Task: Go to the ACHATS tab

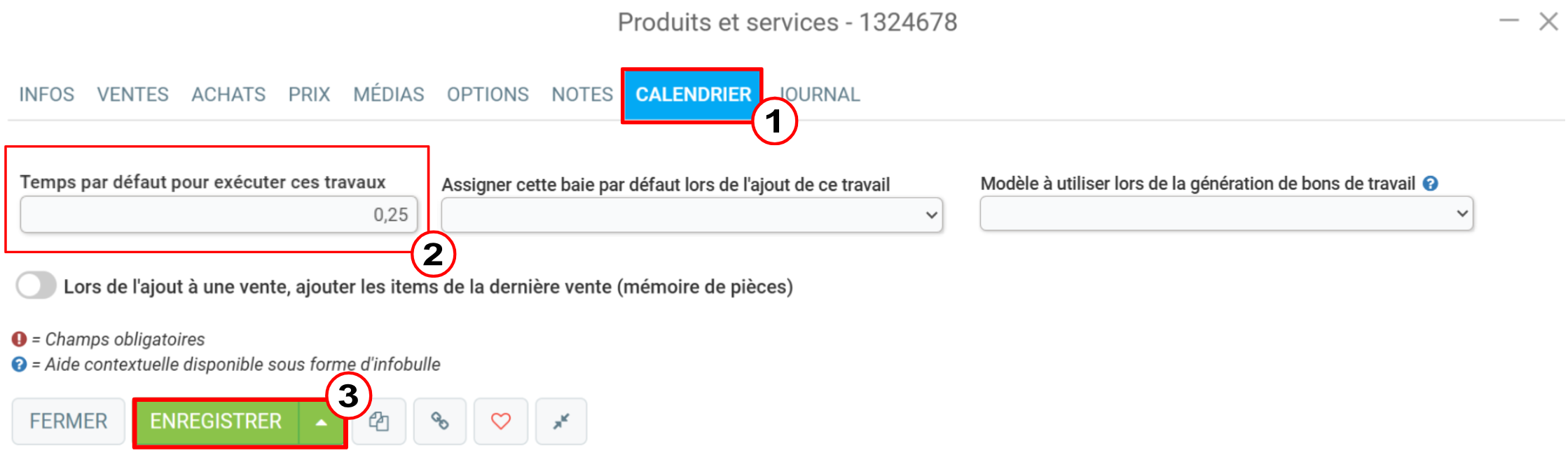Action: pos(228,95)
